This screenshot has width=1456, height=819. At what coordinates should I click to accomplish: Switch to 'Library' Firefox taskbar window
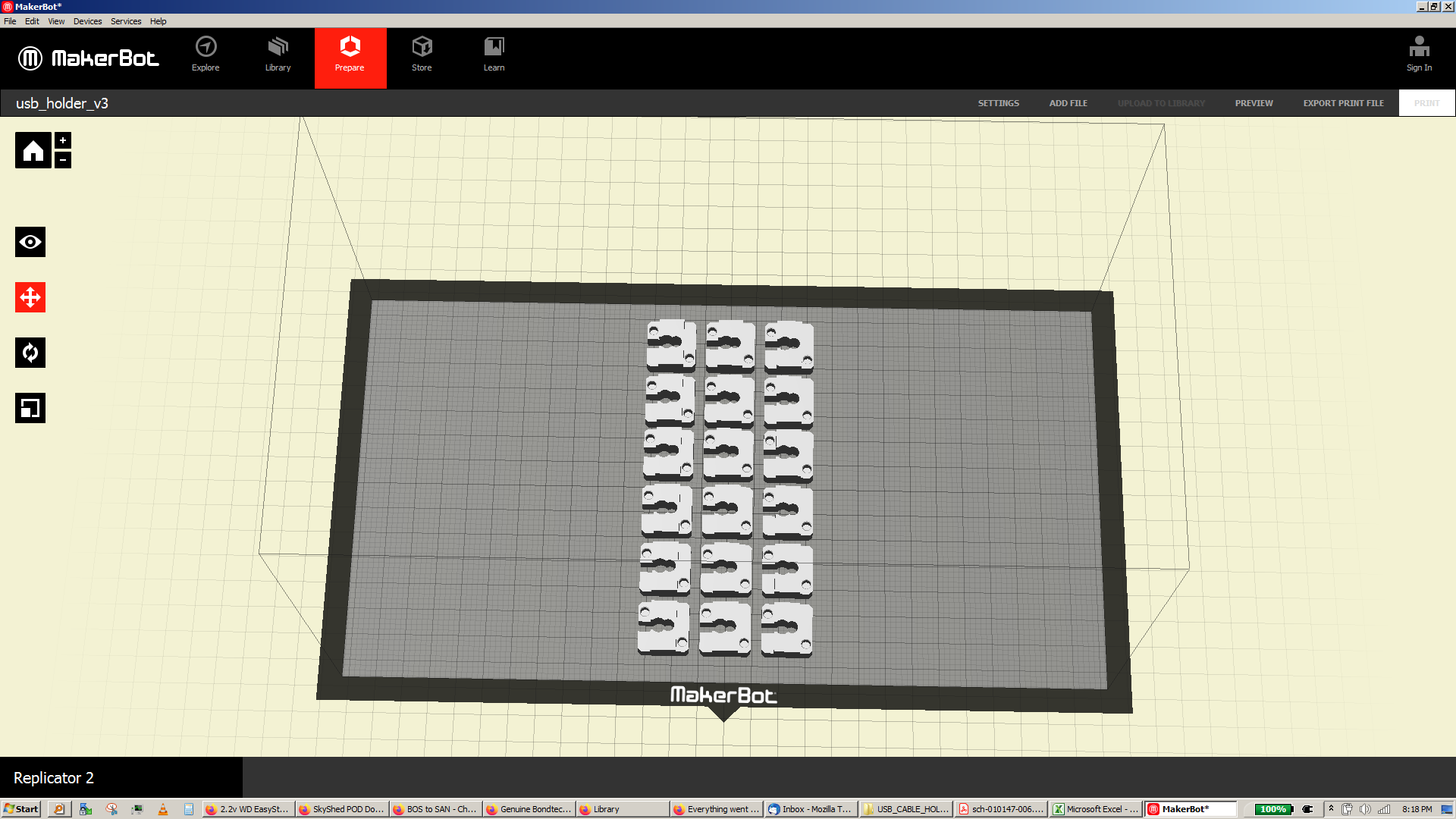tap(622, 809)
